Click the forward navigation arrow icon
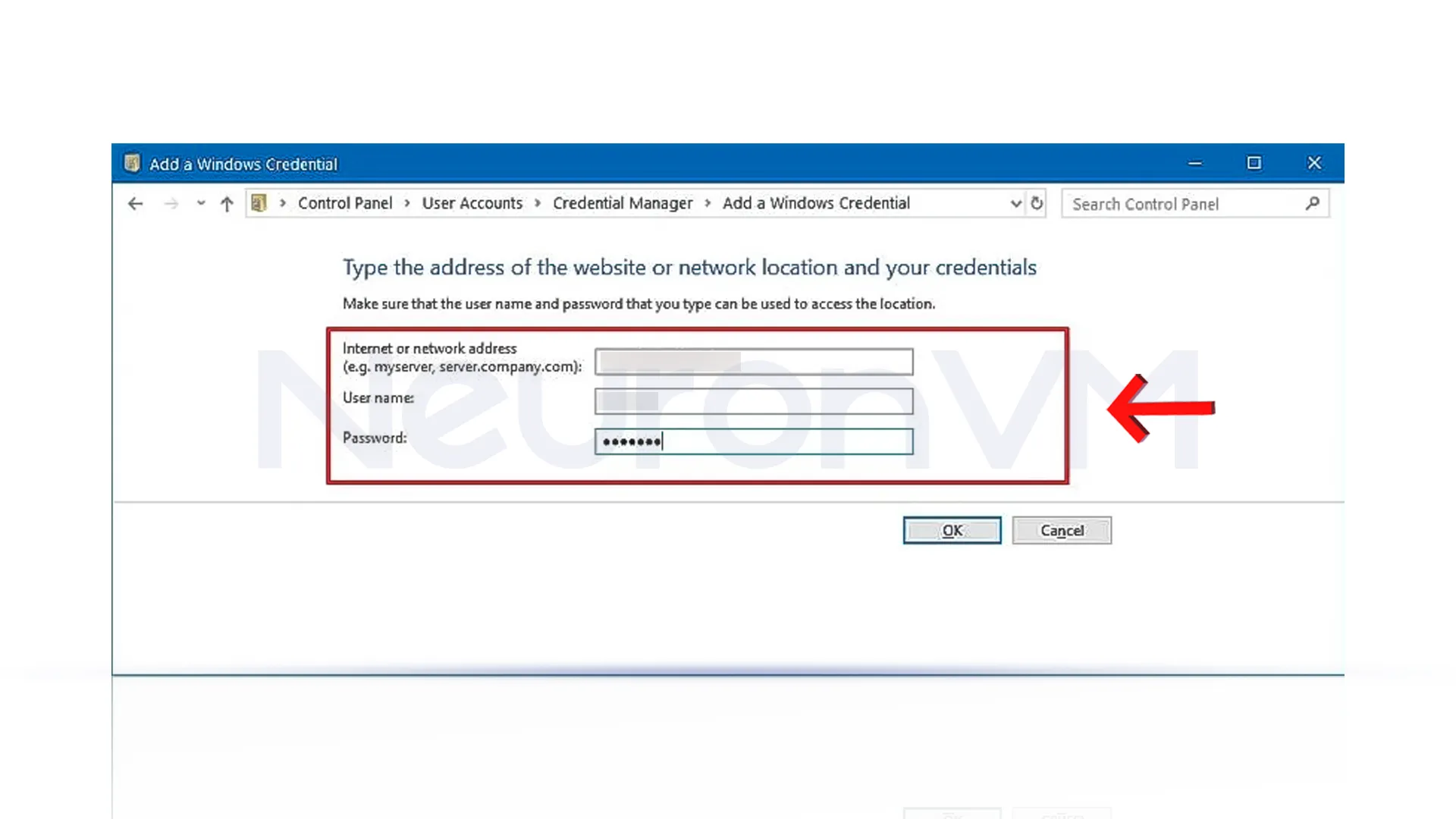Image resolution: width=1456 pixels, height=819 pixels. tap(171, 204)
